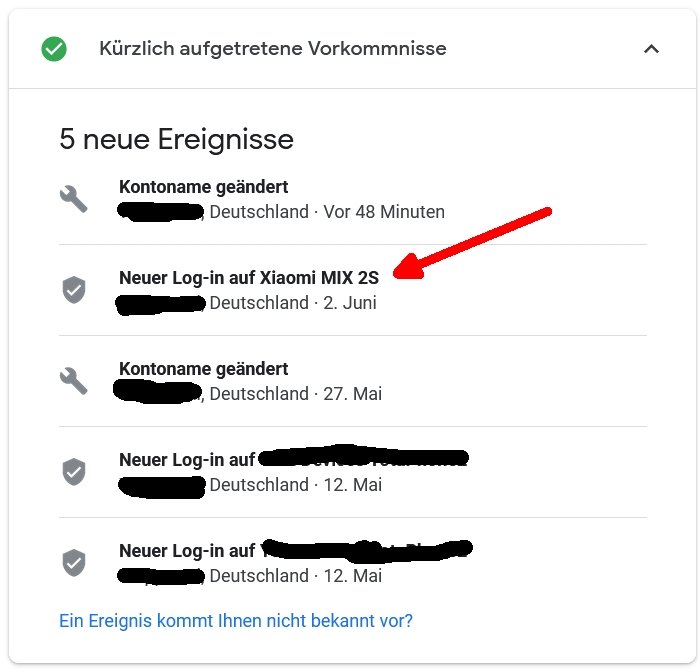The height and width of the screenshot is (672, 700).
Task: Open the last redacted 'Neuer Log-in auf' event
Action: point(353,563)
